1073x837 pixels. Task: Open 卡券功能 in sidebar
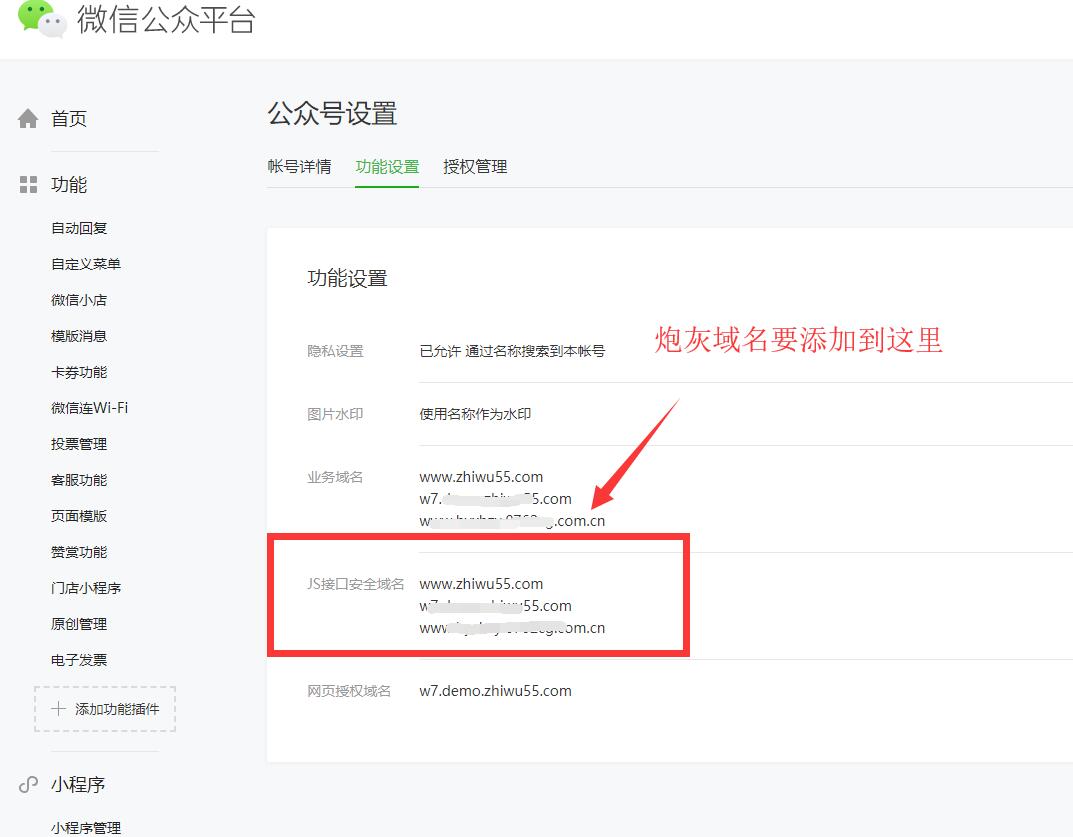79,372
